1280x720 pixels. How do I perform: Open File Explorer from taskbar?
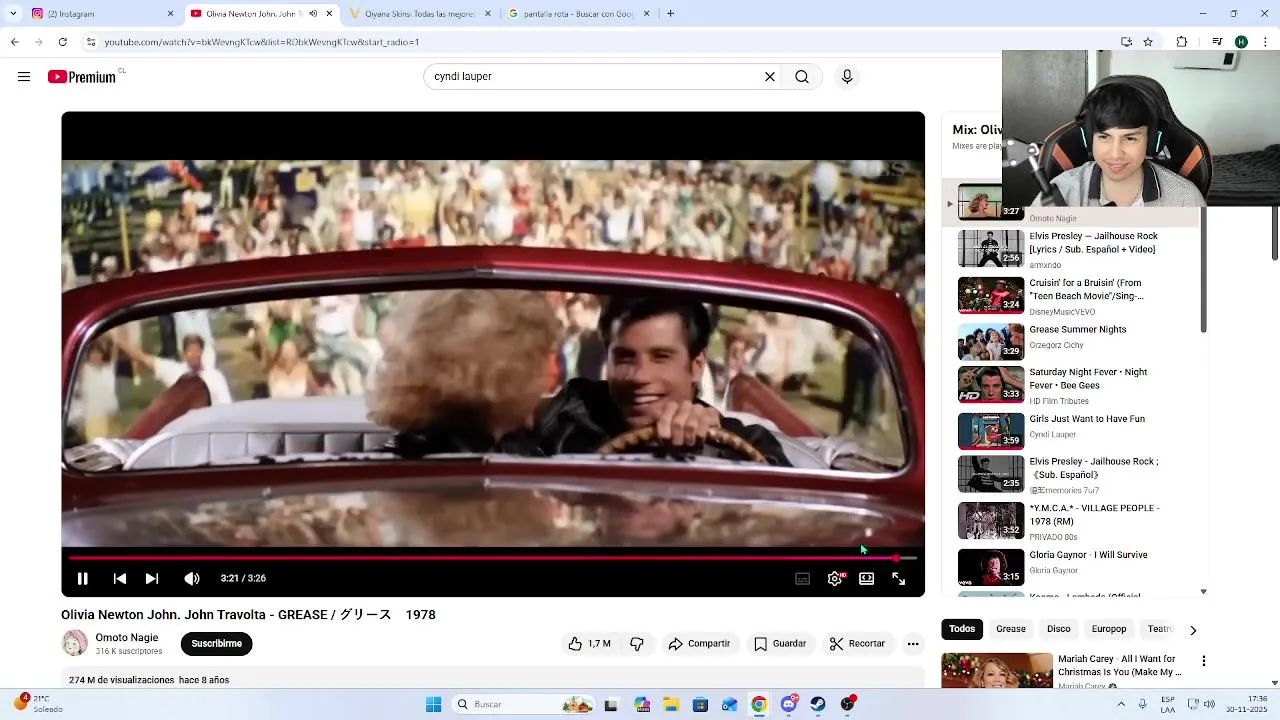pyautogui.click(x=671, y=704)
